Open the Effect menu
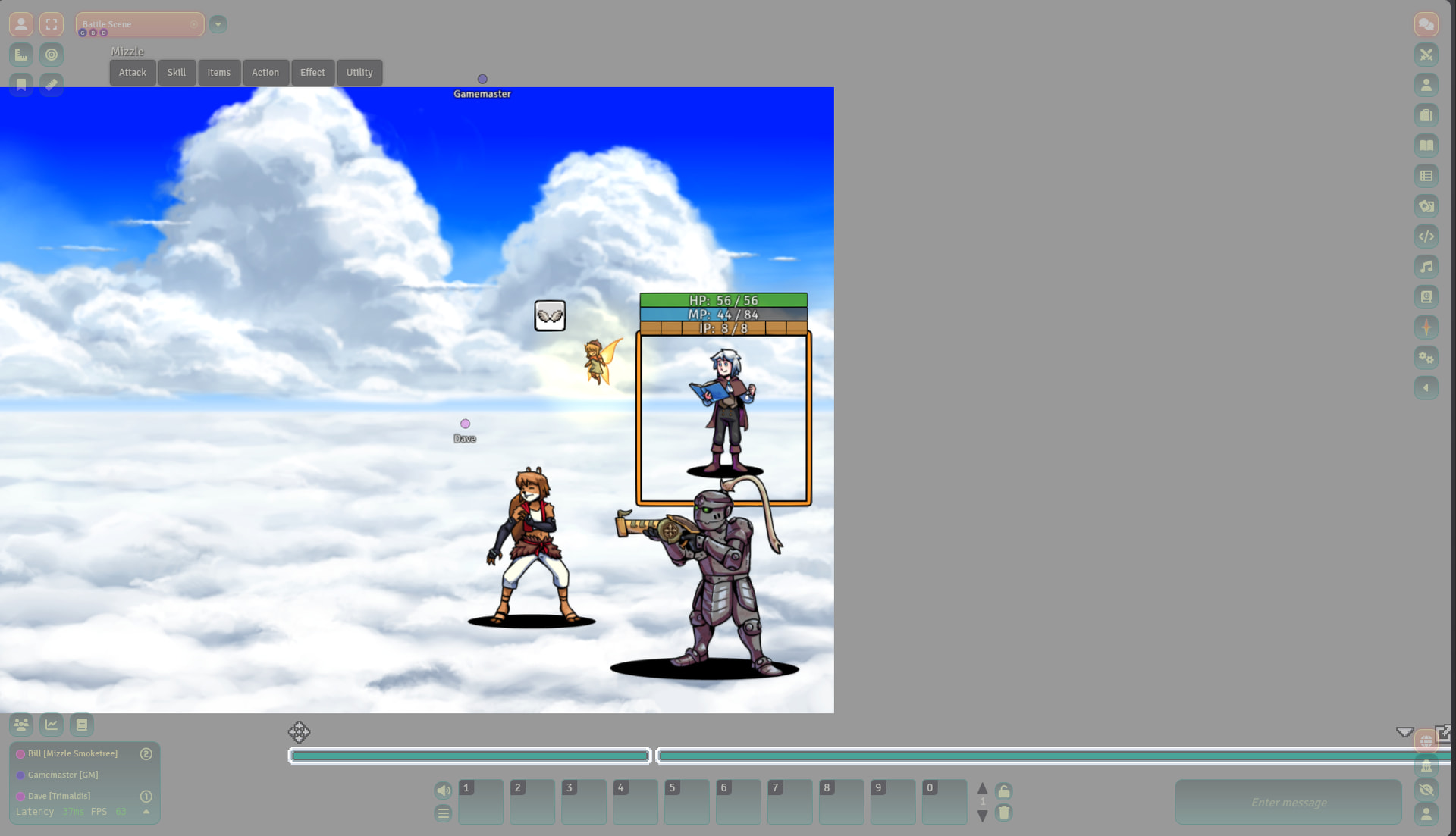The height and width of the screenshot is (836, 1456). (312, 73)
